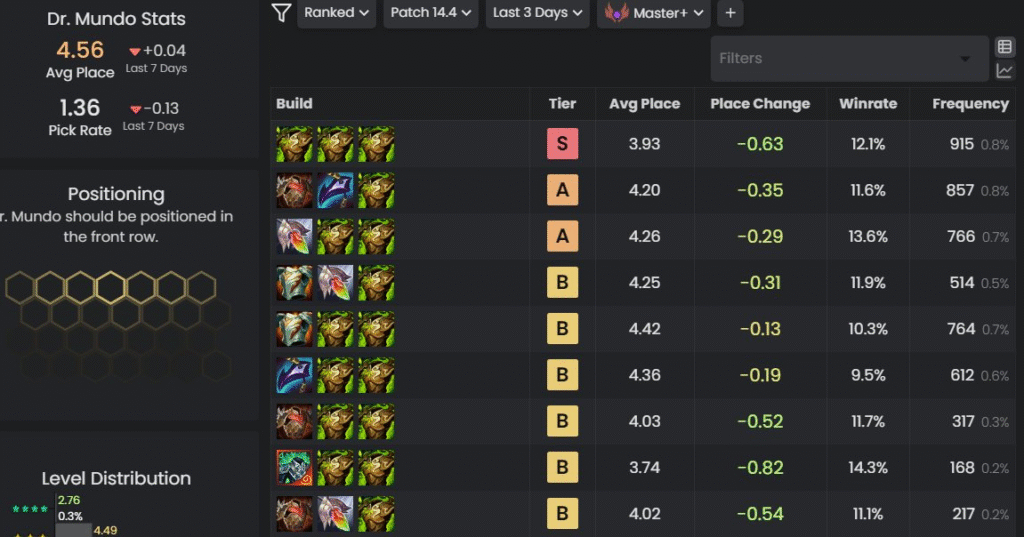Open the Ranked dropdown
The height and width of the screenshot is (537, 1024).
pyautogui.click(x=336, y=12)
